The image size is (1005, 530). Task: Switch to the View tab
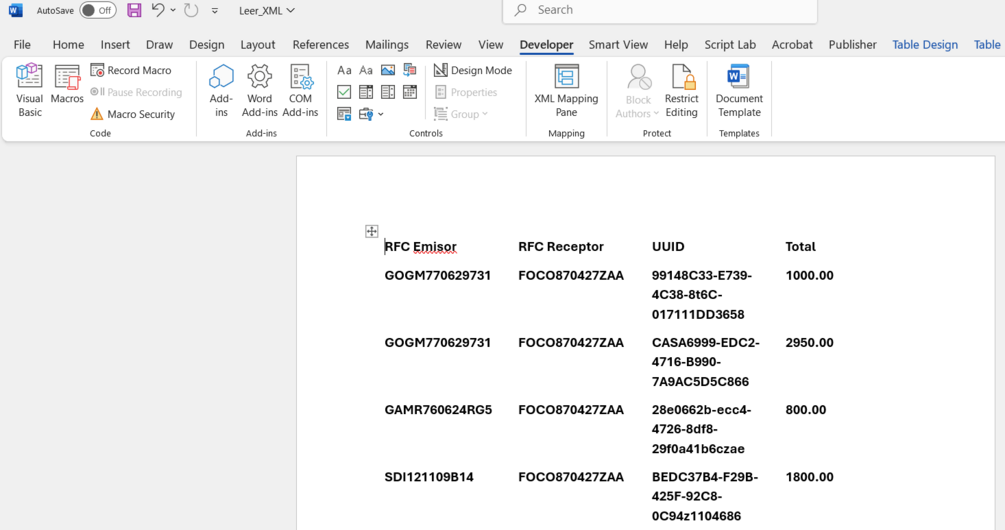490,45
